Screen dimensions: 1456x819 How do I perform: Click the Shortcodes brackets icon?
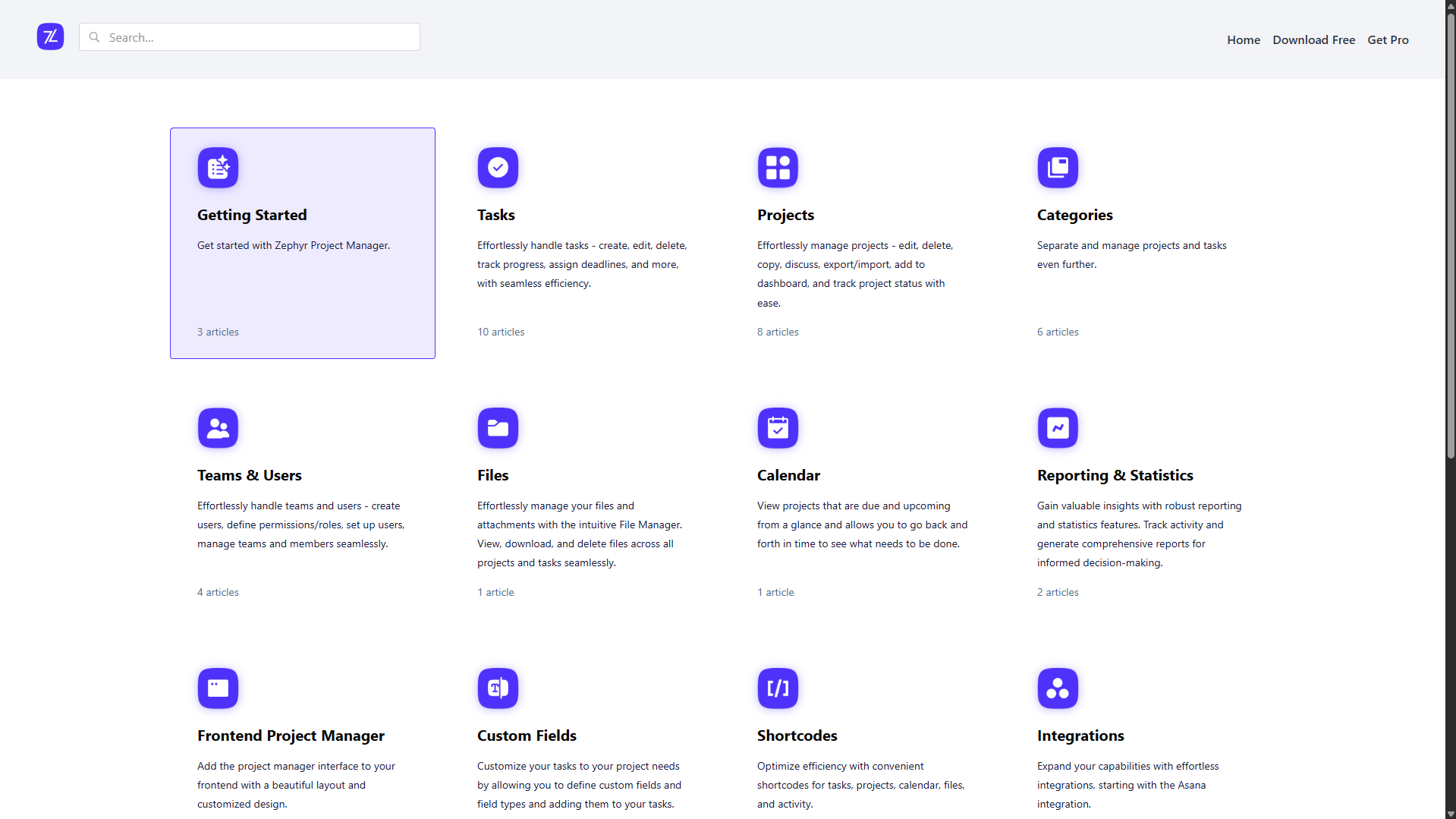[x=778, y=688]
